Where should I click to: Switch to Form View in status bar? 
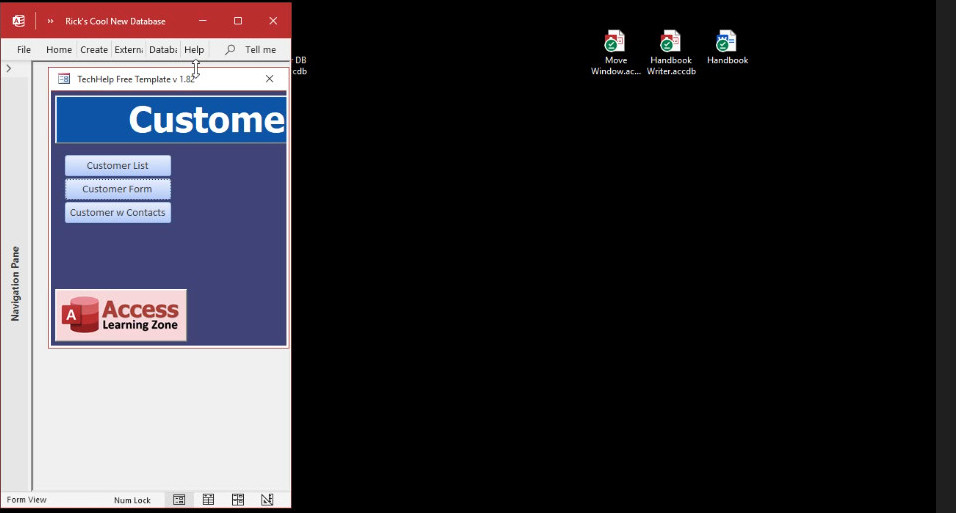click(179, 499)
